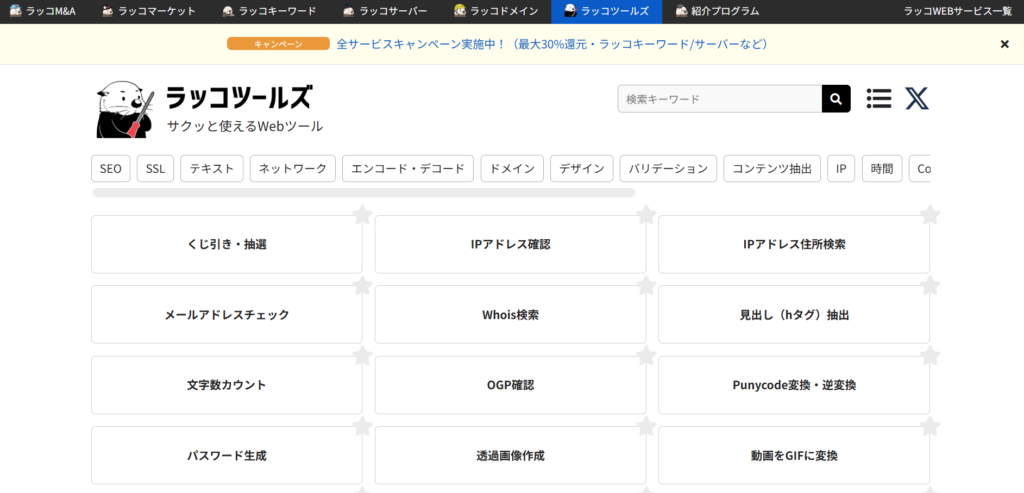1024x493 pixels.
Task: Filter by SSL category tag
Action: 155,168
